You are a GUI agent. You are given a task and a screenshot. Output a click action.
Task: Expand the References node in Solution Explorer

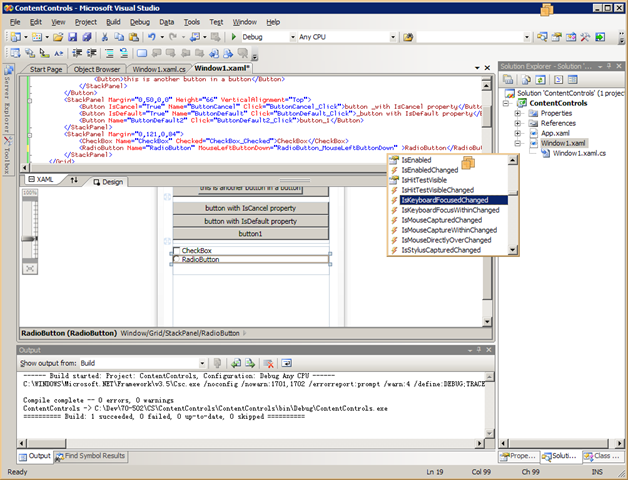click(517, 123)
